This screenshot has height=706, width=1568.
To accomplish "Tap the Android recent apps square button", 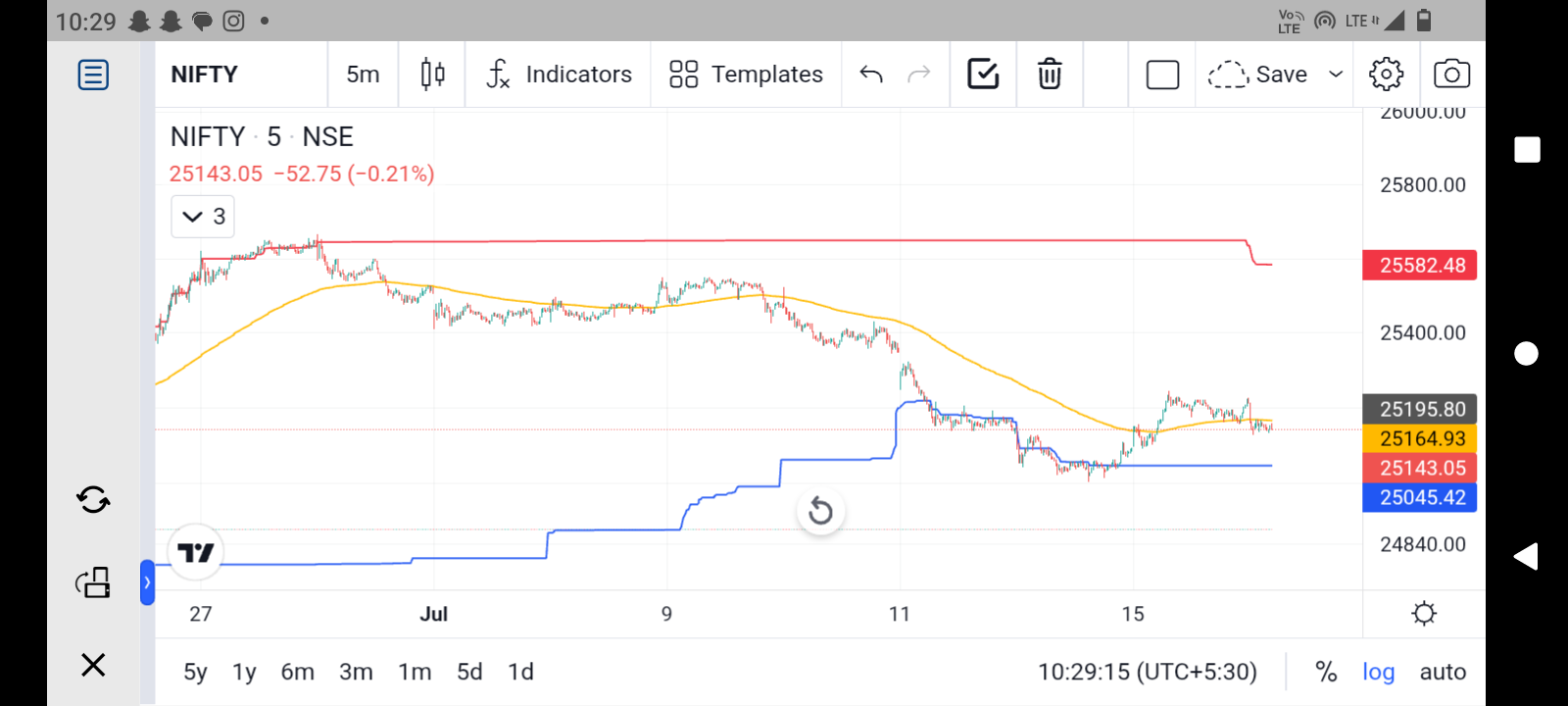I will coord(1527,149).
